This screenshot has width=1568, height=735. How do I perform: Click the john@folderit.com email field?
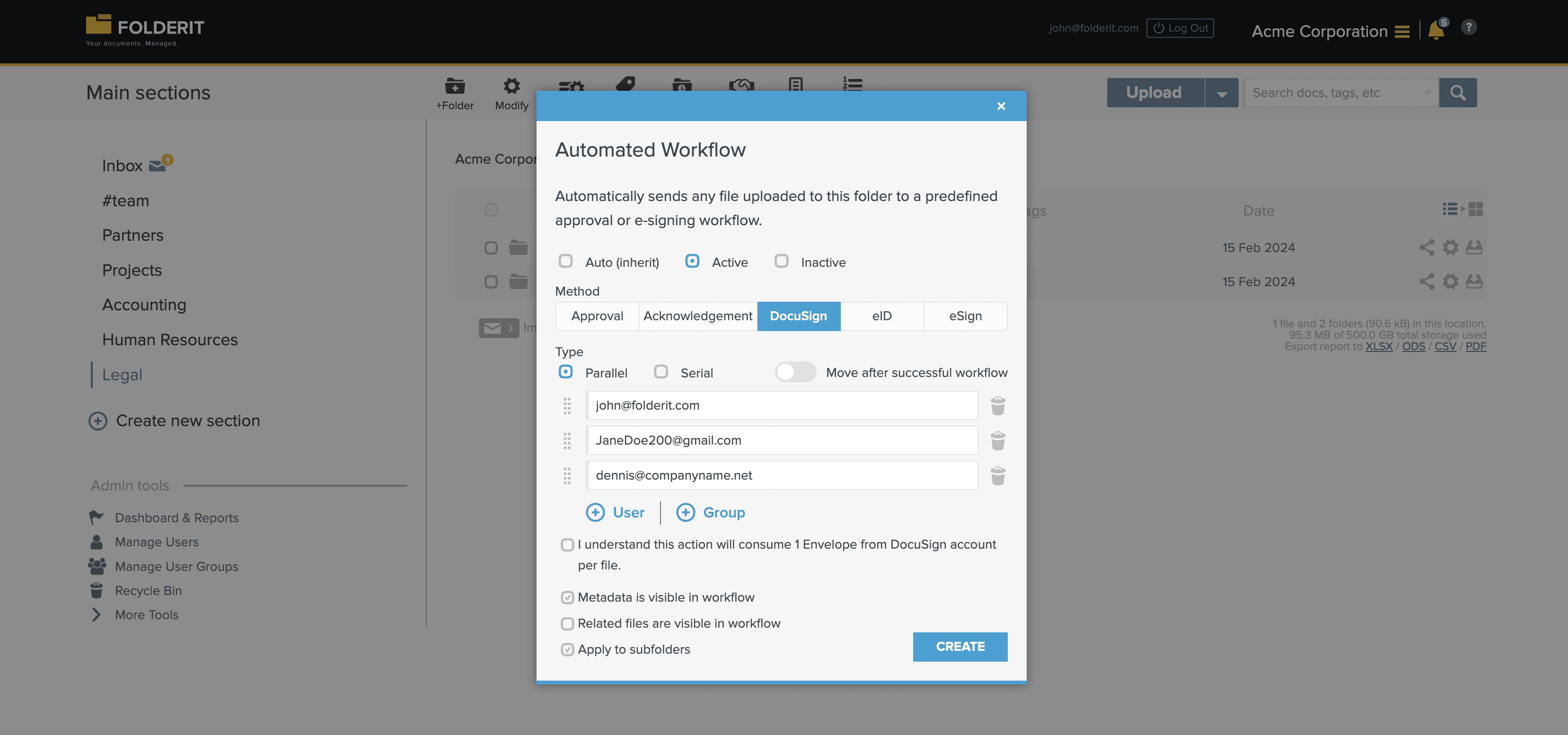point(782,406)
